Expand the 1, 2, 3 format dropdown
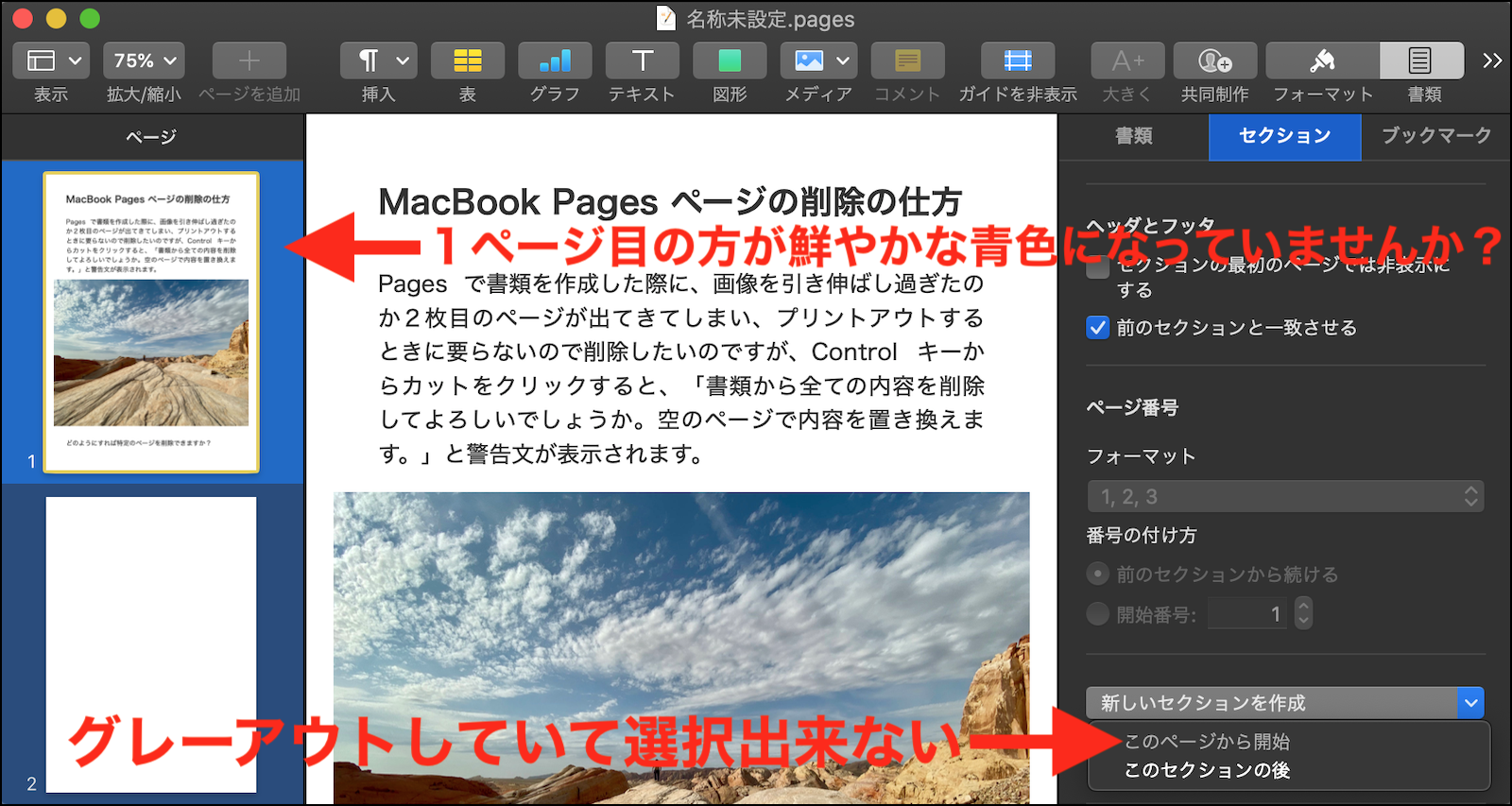 1285,496
